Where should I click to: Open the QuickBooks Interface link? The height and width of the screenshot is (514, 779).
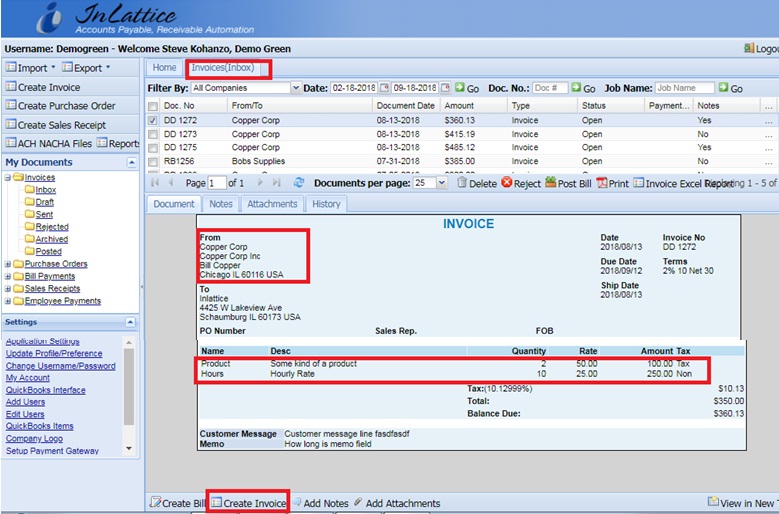click(x=45, y=390)
